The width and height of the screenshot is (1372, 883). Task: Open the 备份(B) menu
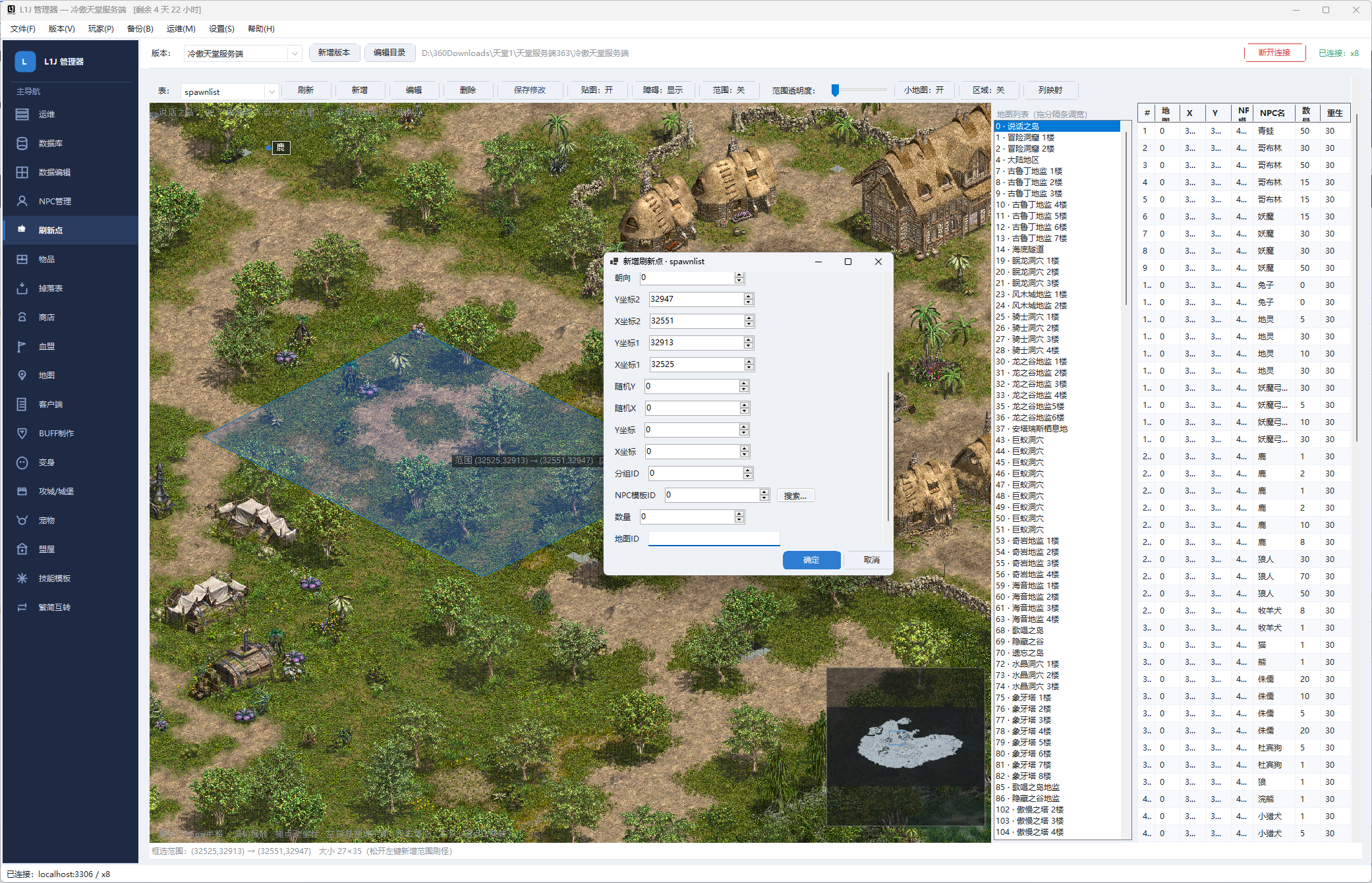[140, 29]
